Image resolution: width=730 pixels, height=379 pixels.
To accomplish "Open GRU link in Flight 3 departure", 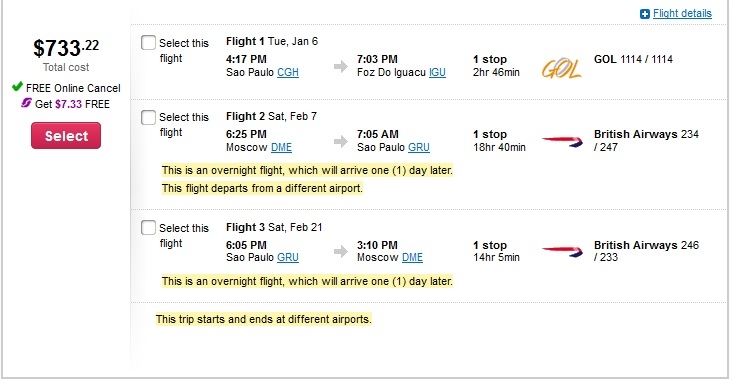I will tap(288, 257).
